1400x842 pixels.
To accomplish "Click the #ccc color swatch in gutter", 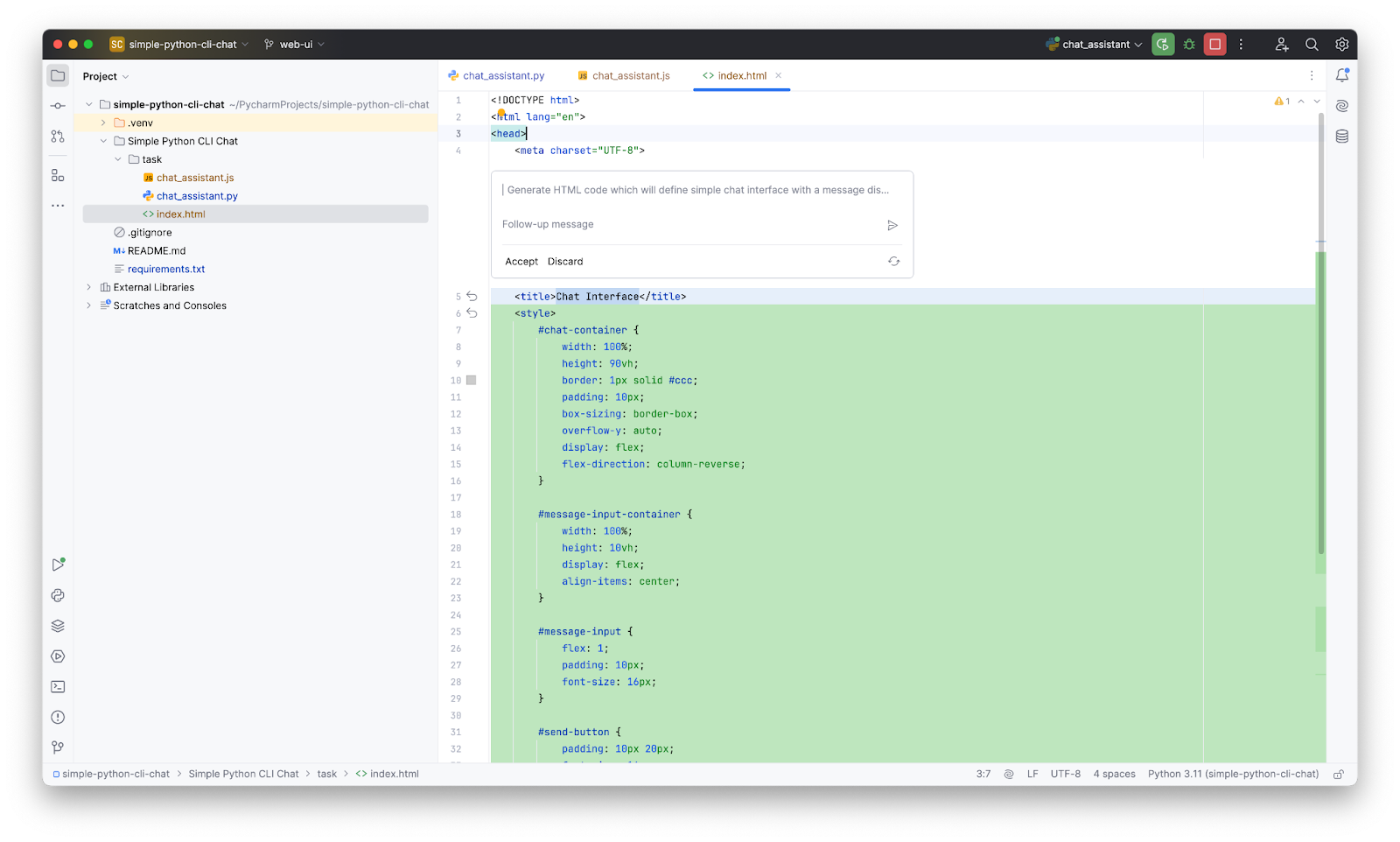I will coord(472,381).
